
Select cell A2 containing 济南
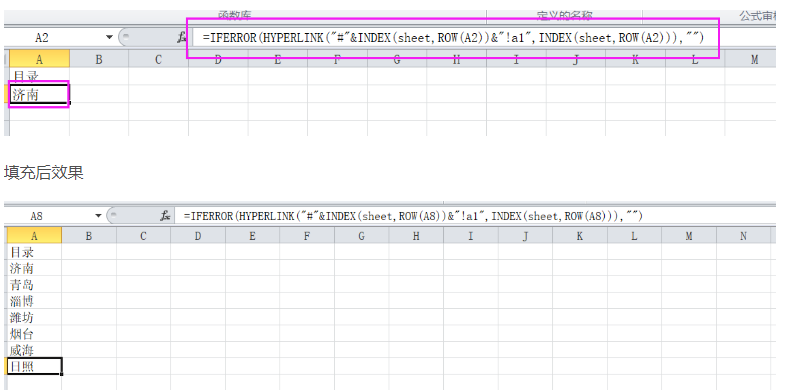[x=39, y=94]
